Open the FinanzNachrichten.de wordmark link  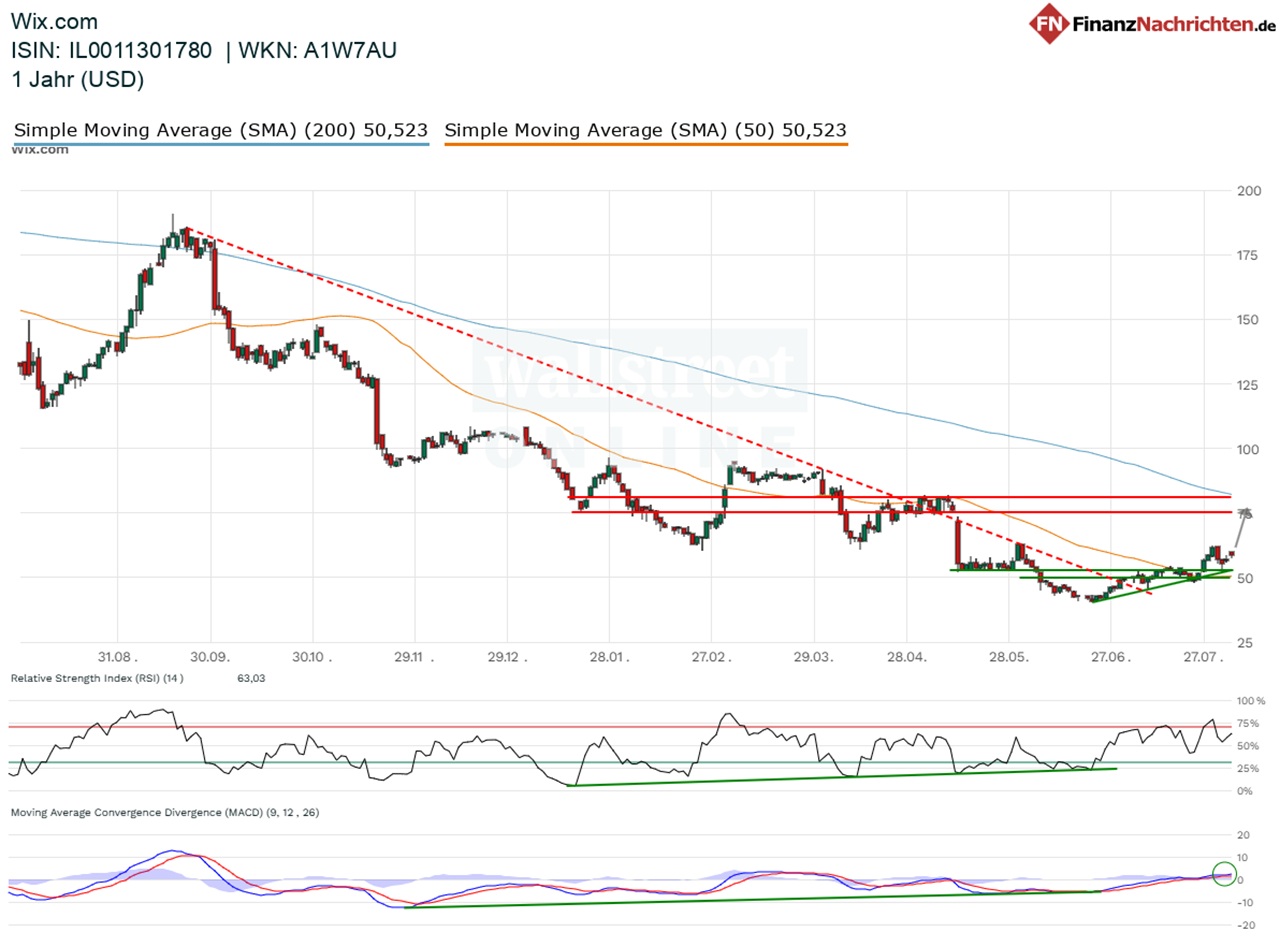tap(1173, 23)
